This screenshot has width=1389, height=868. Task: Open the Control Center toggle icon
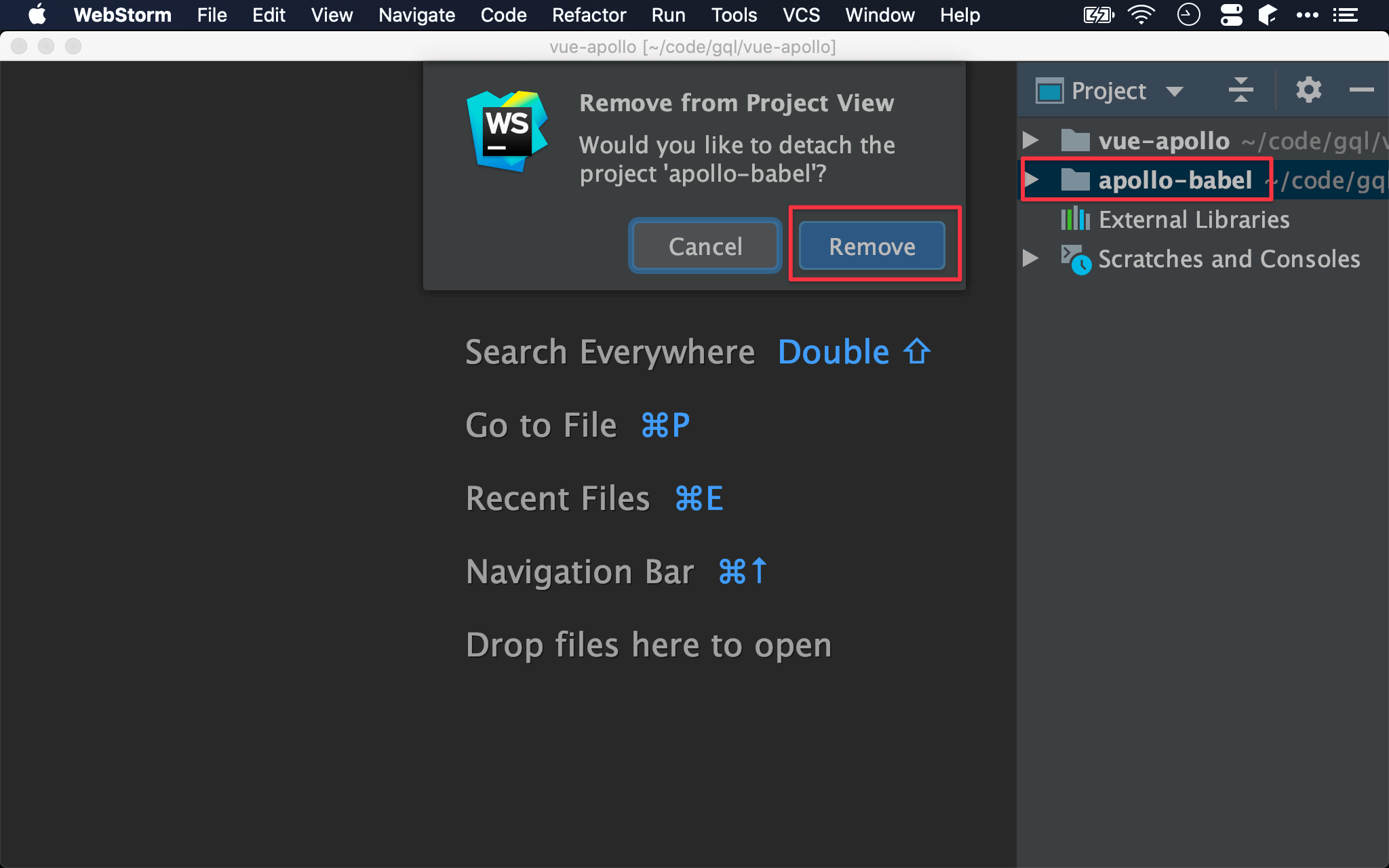[x=1231, y=15]
